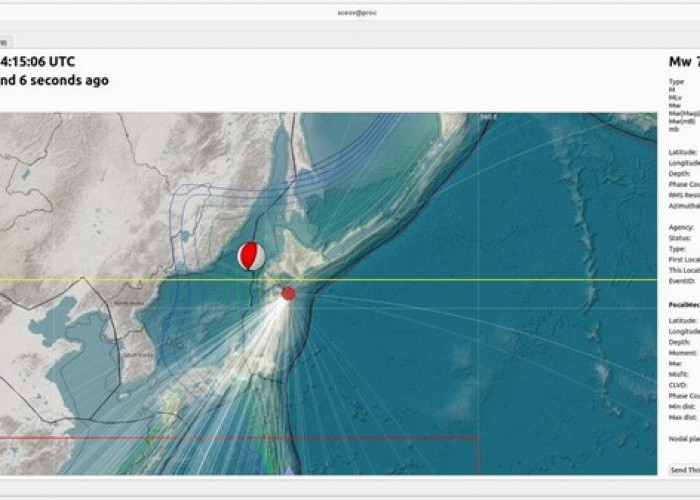Click the 'Mw(mB)' magnitude type row
Screen dimensions: 700x500
point(682,121)
